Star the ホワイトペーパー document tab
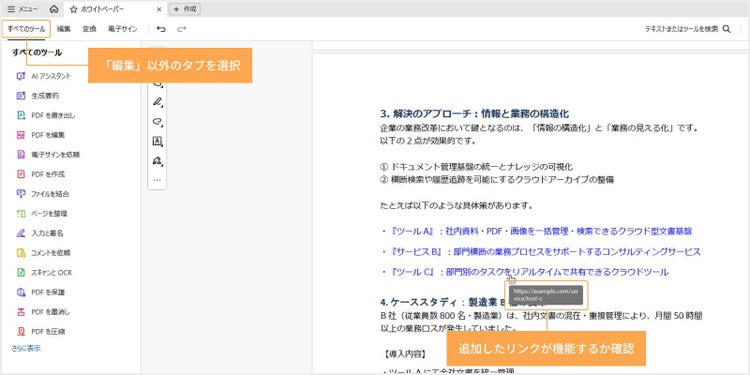 (x=73, y=9)
